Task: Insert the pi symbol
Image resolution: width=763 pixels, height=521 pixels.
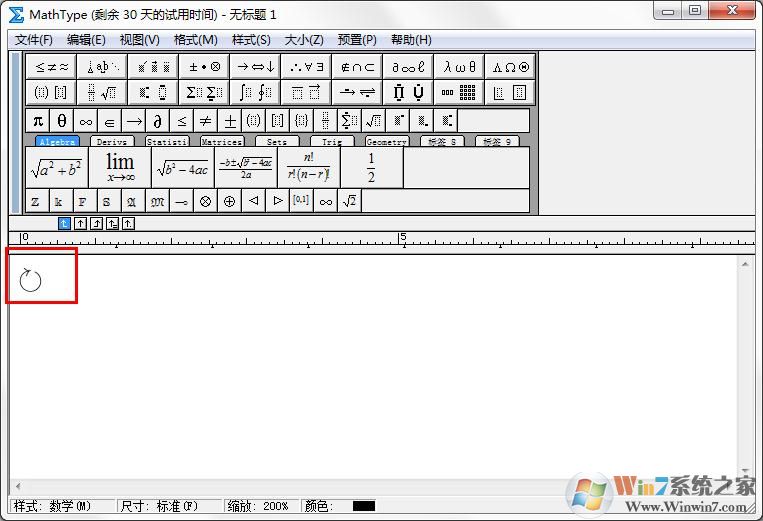Action: pyautogui.click(x=37, y=121)
